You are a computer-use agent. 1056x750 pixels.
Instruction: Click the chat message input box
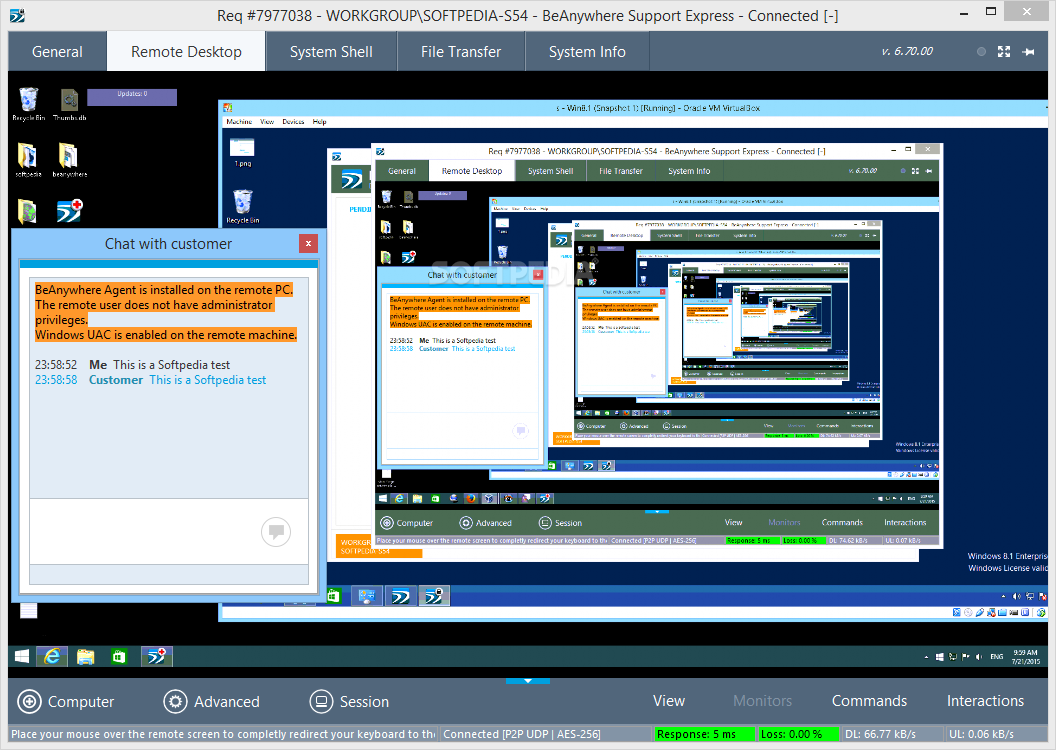click(168, 531)
